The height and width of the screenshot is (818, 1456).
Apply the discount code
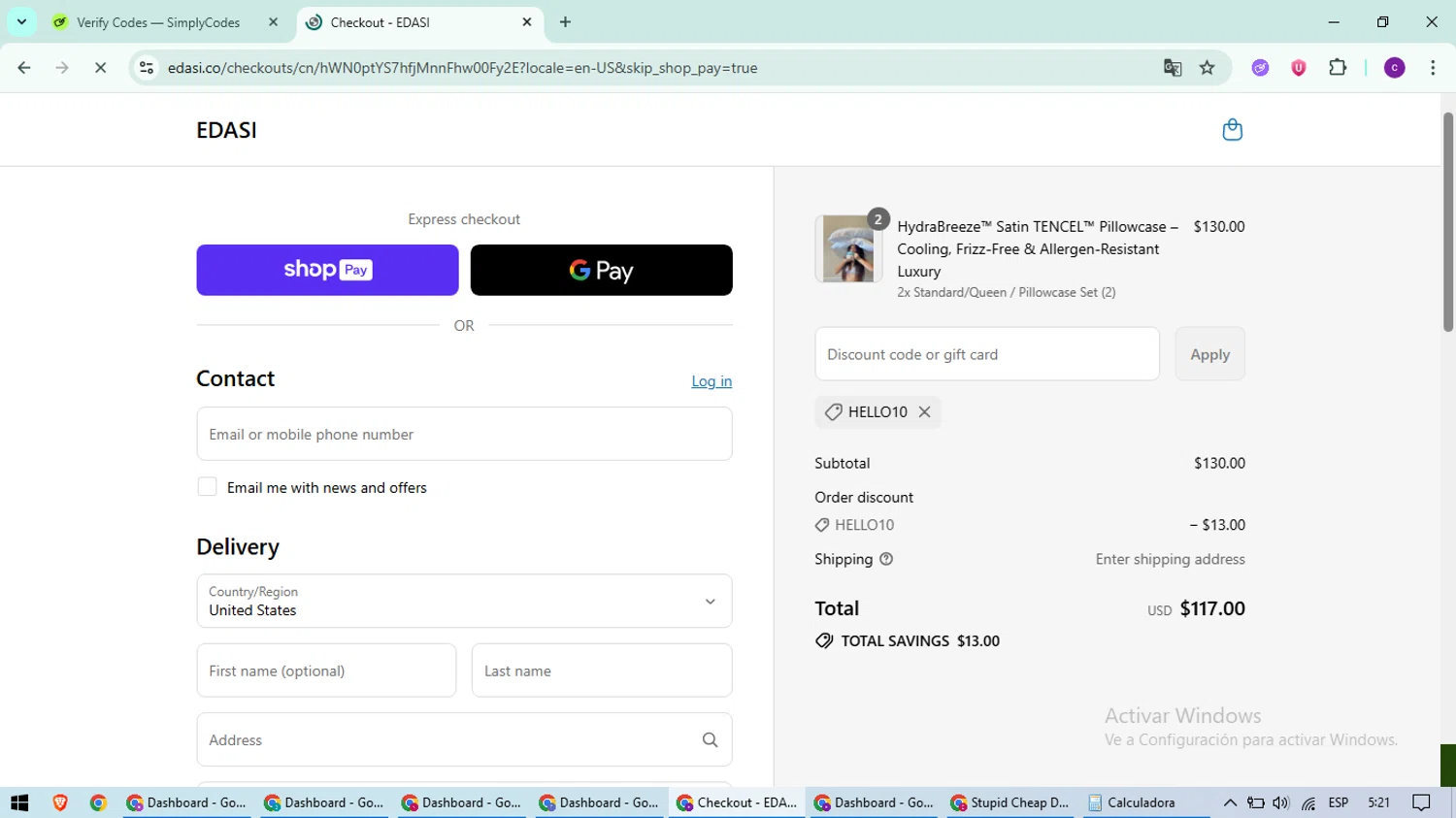[1209, 354]
